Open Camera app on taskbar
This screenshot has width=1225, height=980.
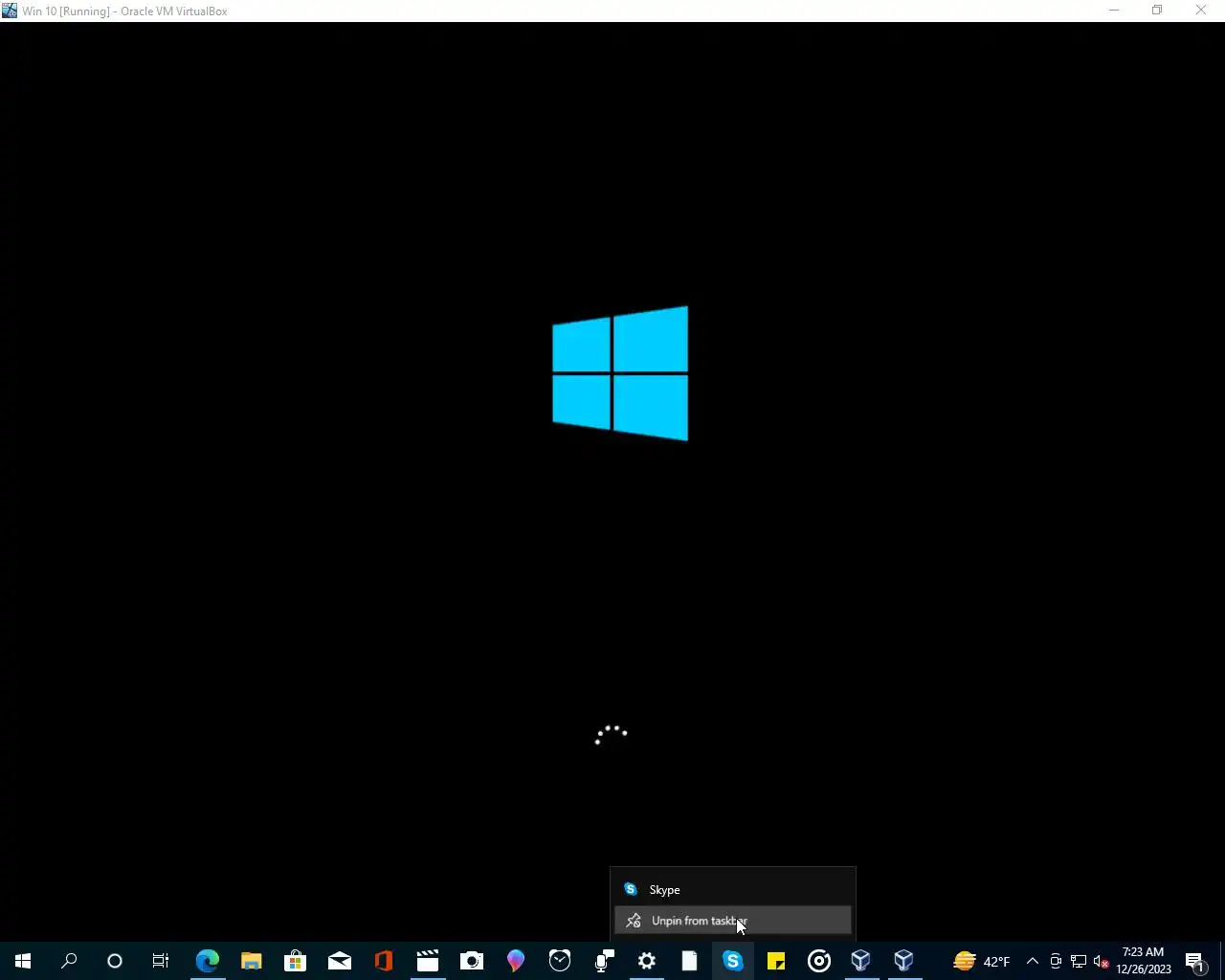pyautogui.click(x=471, y=961)
